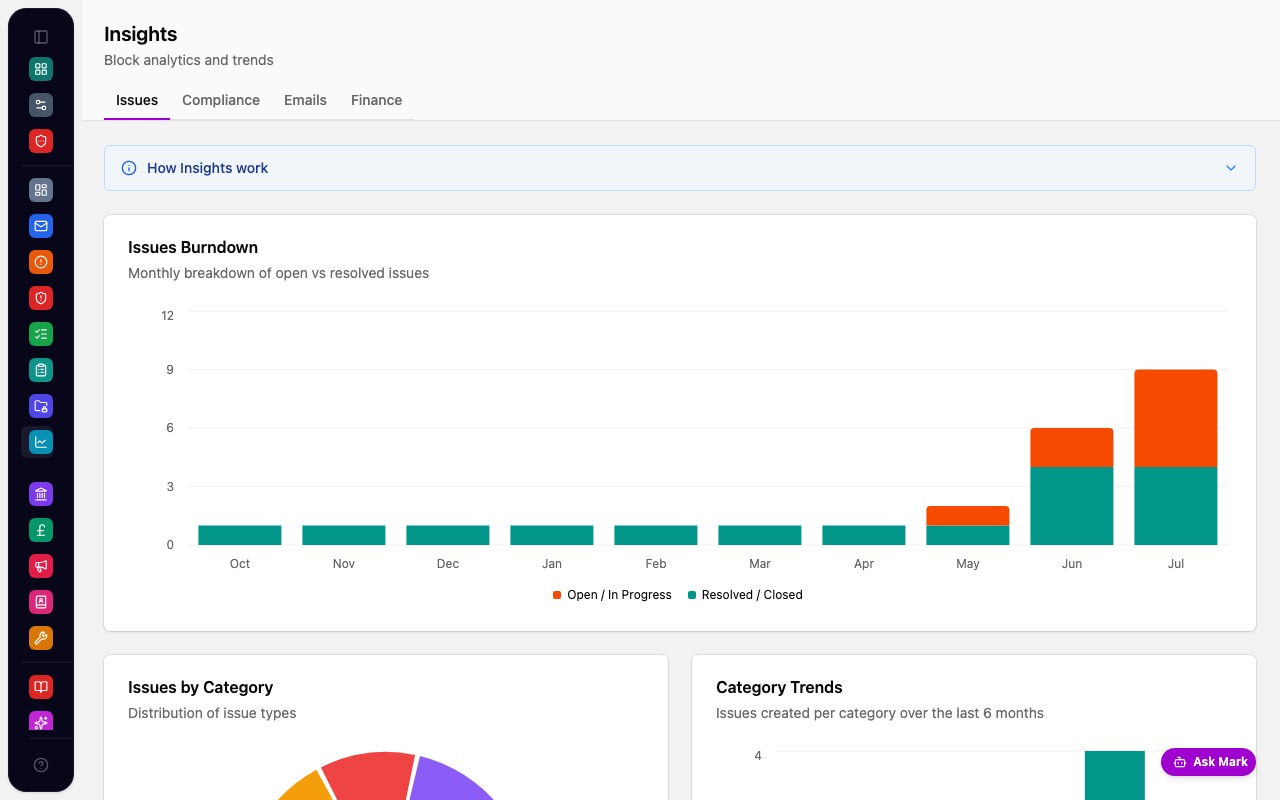Open the pink contact book icon
This screenshot has height=800, width=1280.
pyautogui.click(x=41, y=602)
